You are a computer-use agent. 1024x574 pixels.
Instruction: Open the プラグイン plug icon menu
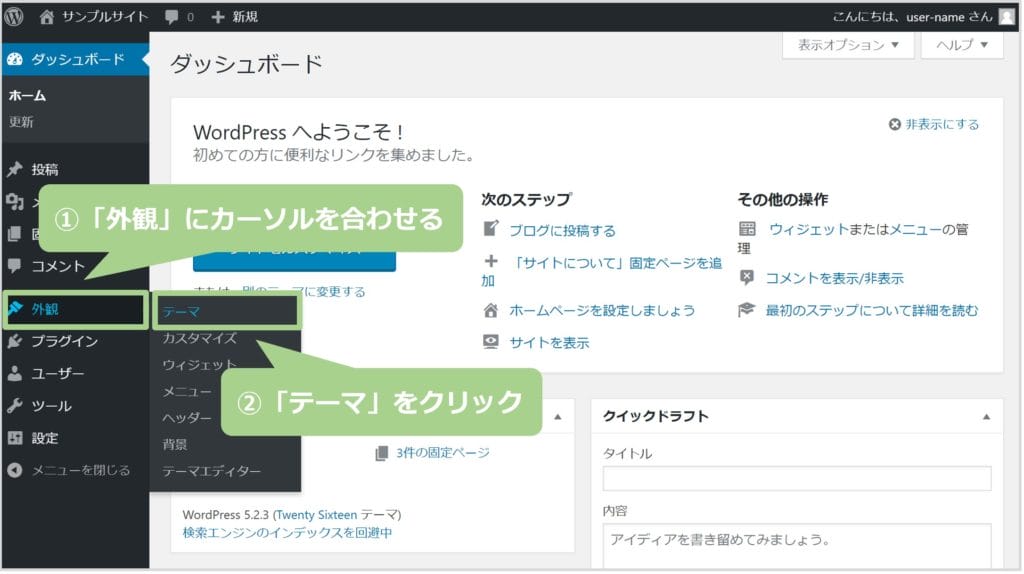click(x=14, y=341)
